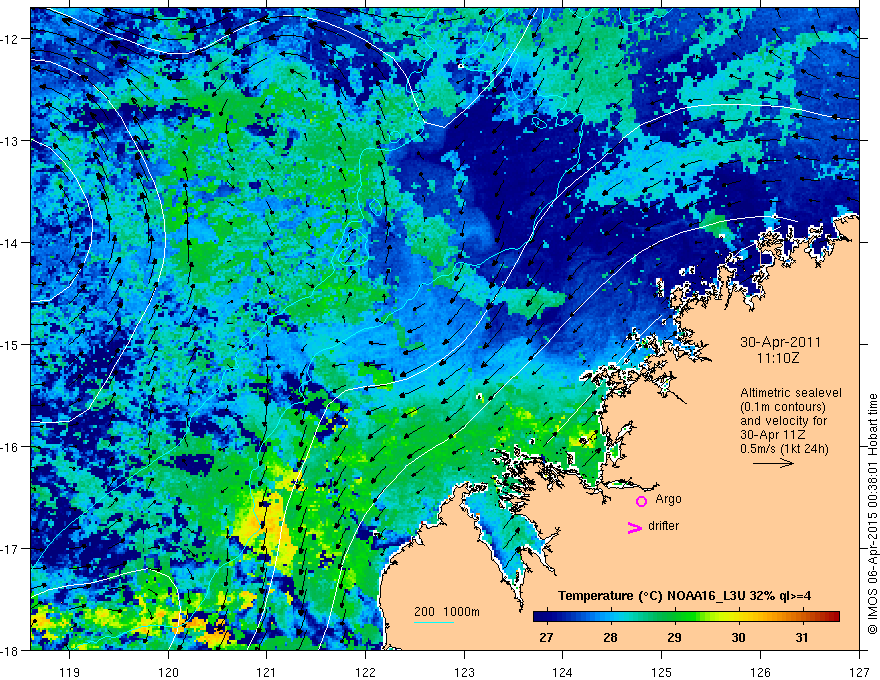
Task: Click longitude axis label '125'
Action: coord(662,673)
